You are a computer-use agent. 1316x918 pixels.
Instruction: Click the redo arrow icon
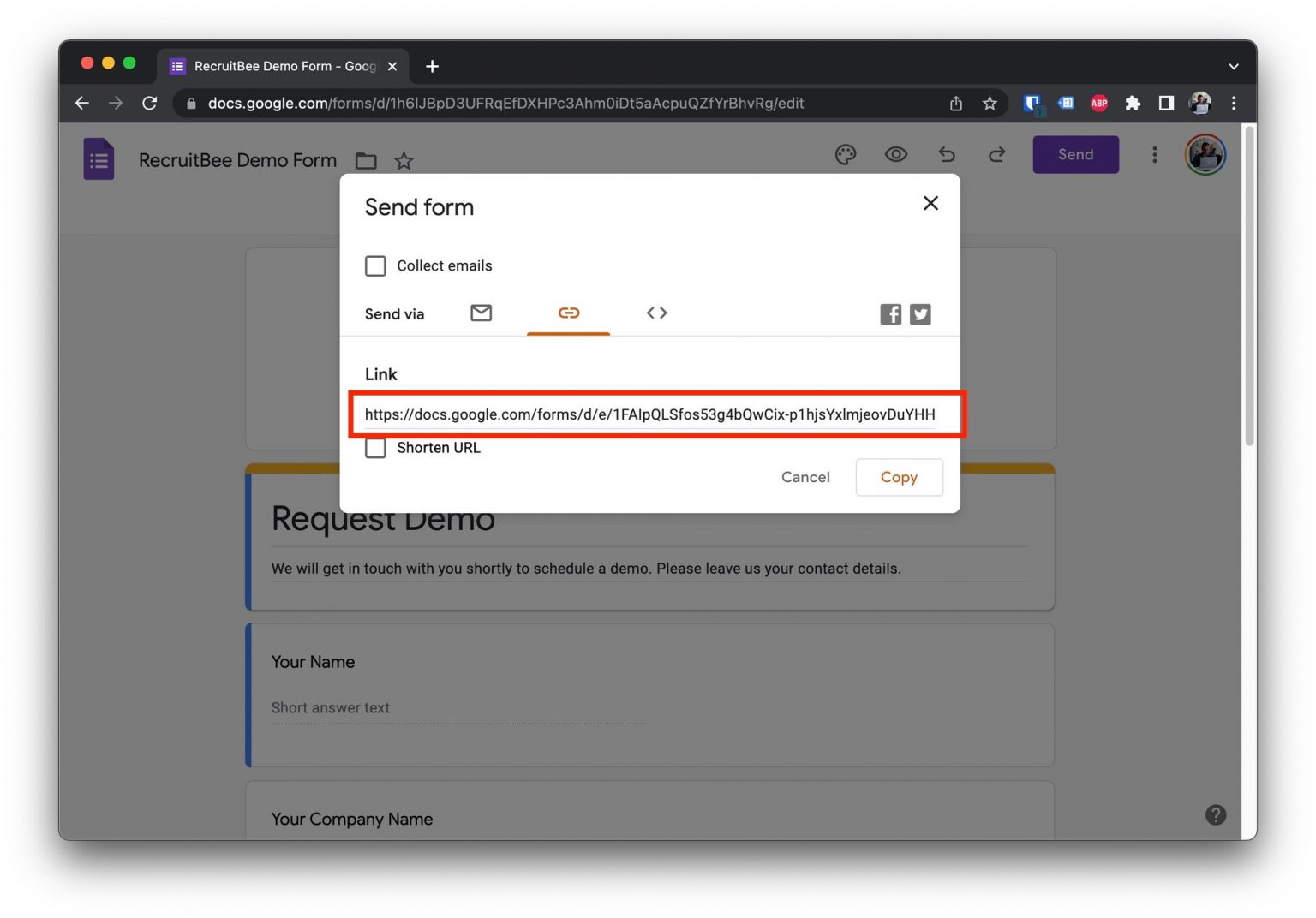[x=996, y=155]
